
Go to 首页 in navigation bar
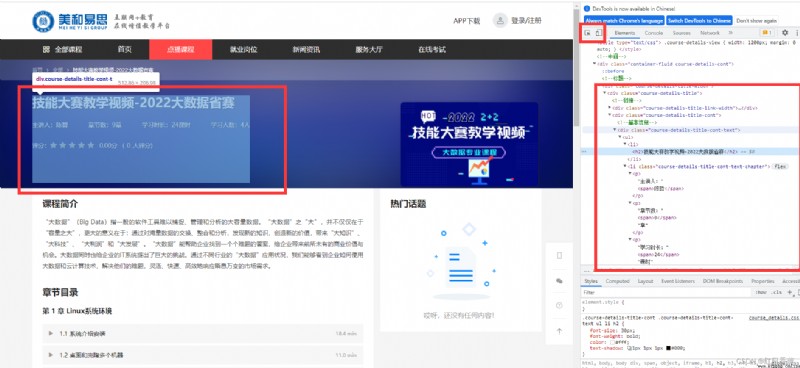[124, 50]
